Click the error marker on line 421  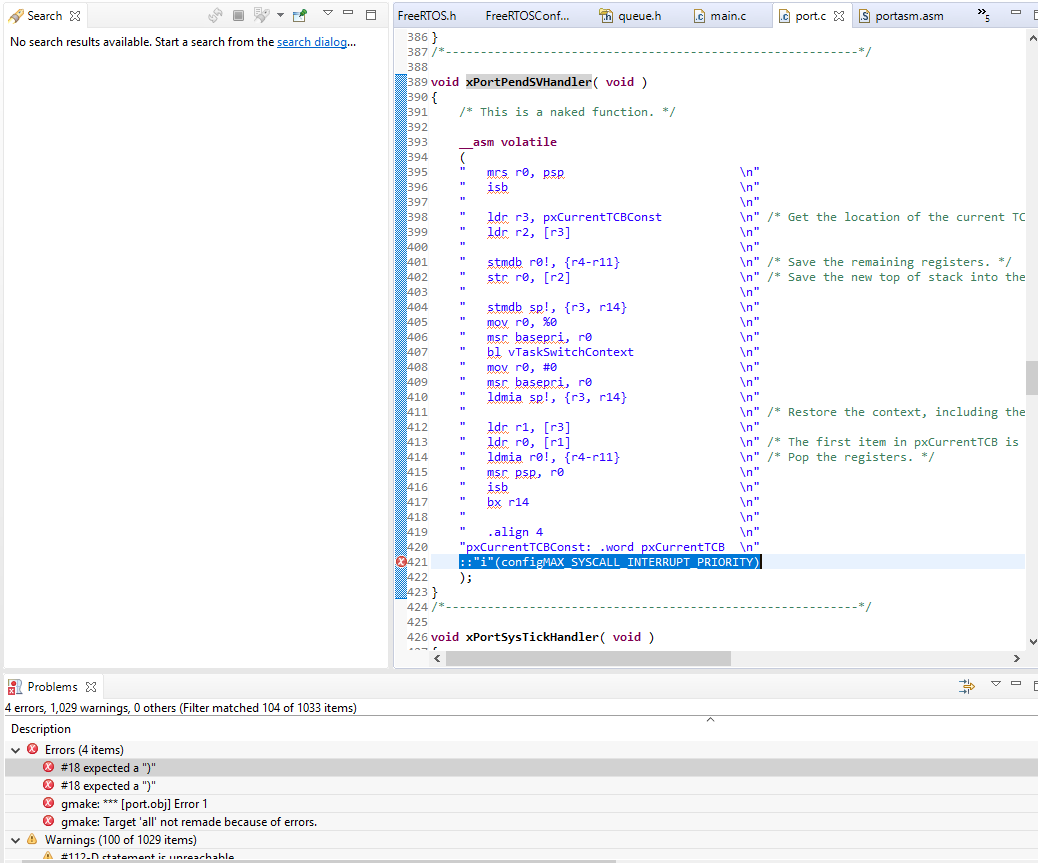point(401,562)
